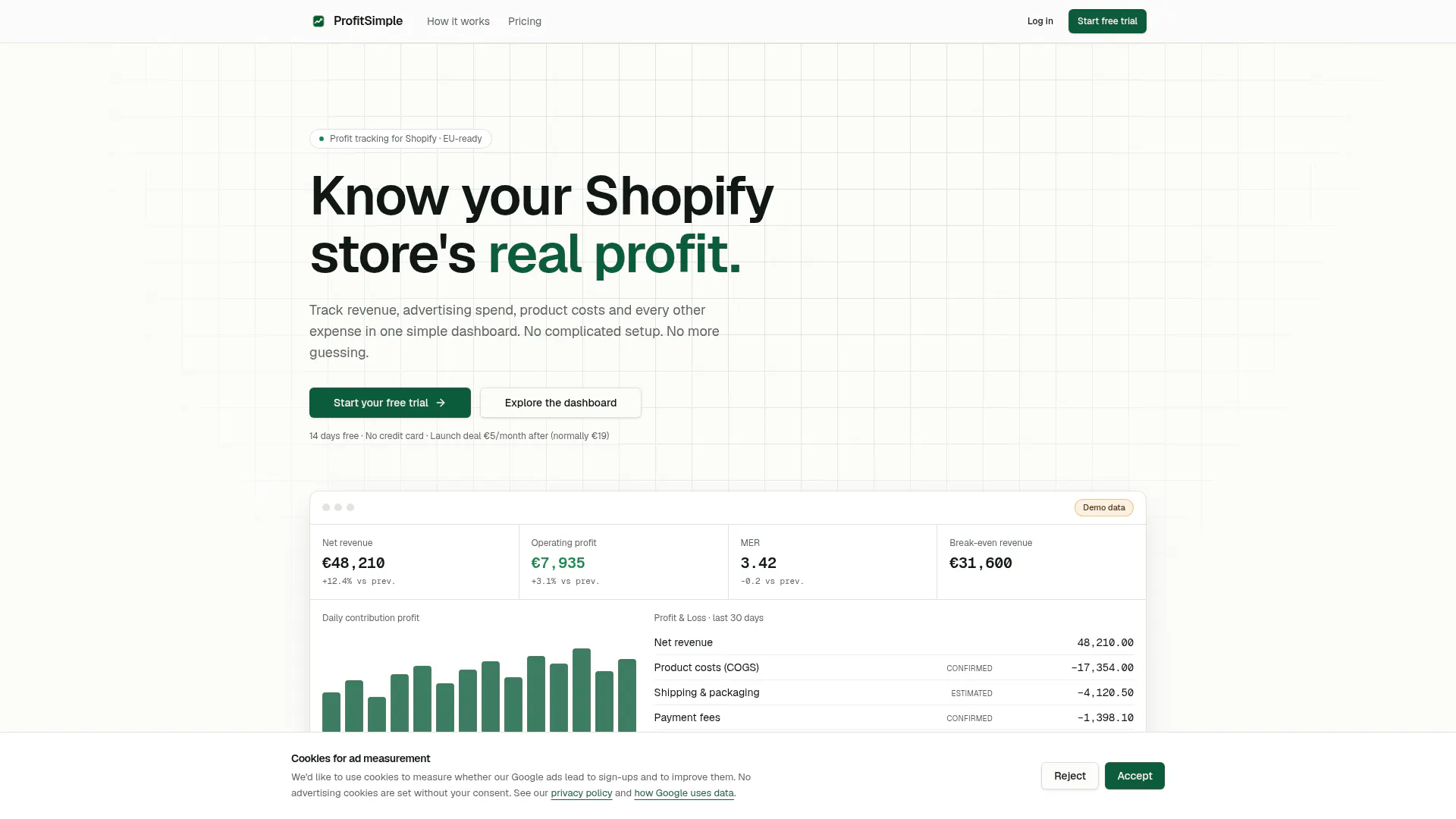This screenshot has height=819, width=1456.
Task: Click the Shipping & packaging row label
Action: tap(706, 692)
